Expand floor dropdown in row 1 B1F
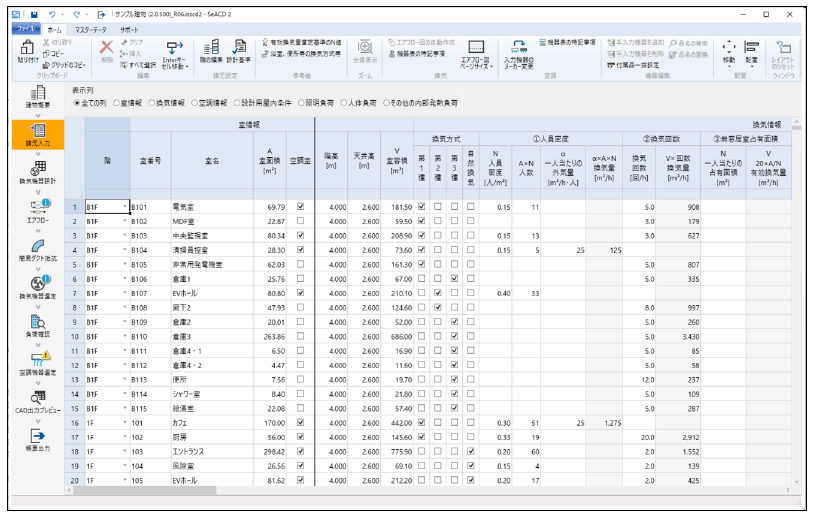The height and width of the screenshot is (516, 816). pyautogui.click(x=125, y=207)
